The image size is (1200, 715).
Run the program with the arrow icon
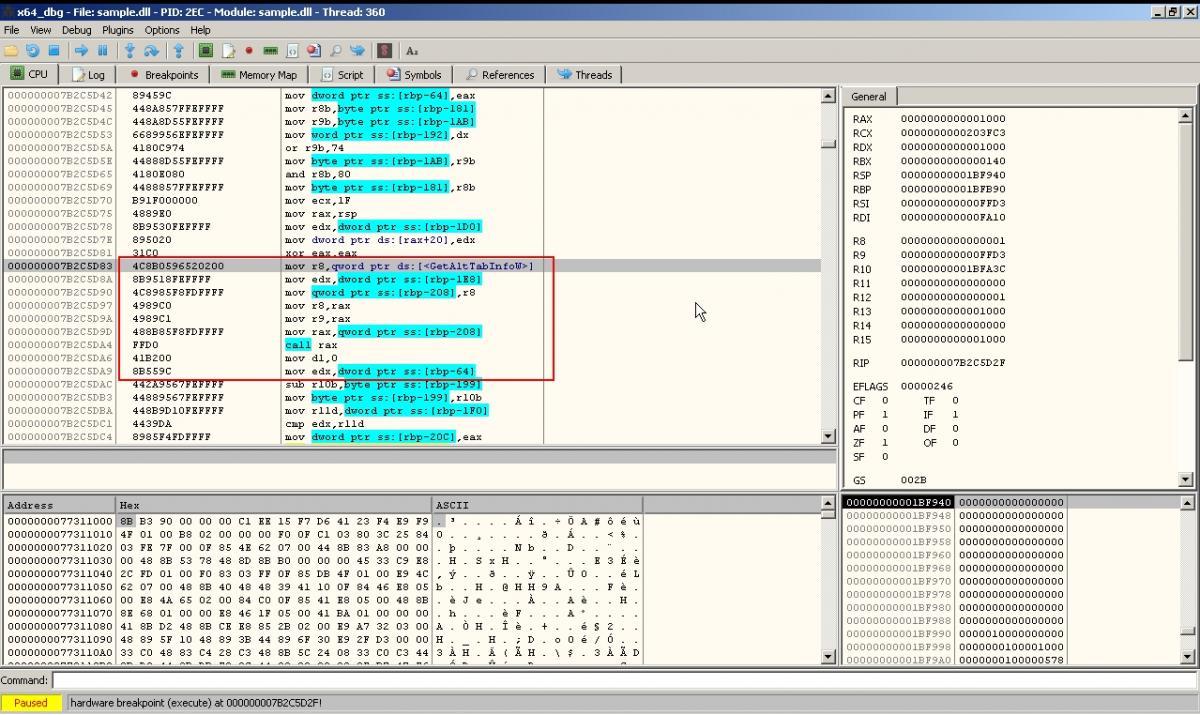point(81,50)
